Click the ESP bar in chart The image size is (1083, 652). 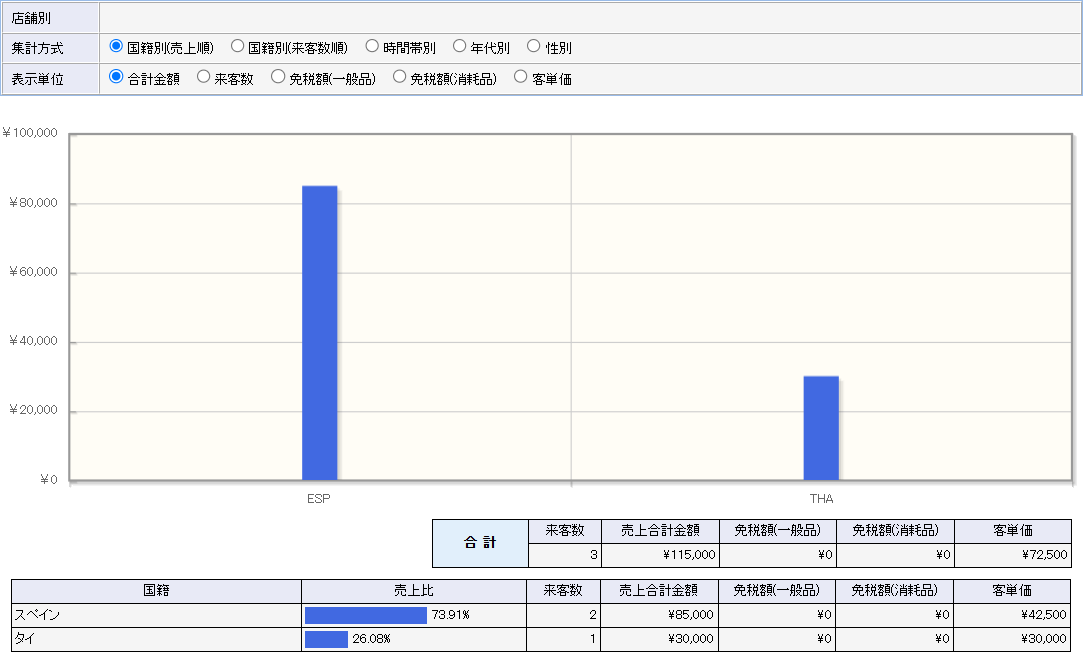(x=320, y=333)
